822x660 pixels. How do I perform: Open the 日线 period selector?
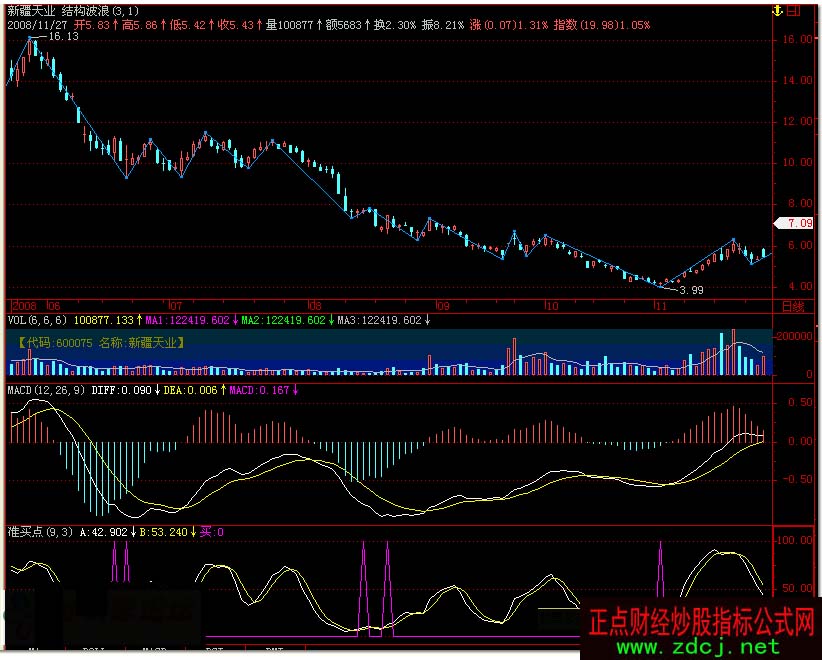(x=792, y=305)
